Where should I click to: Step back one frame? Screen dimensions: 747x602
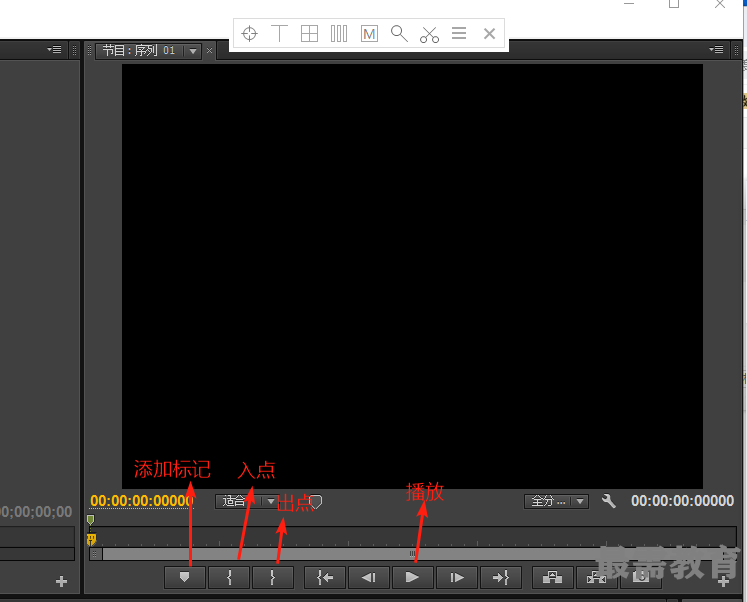tap(369, 577)
